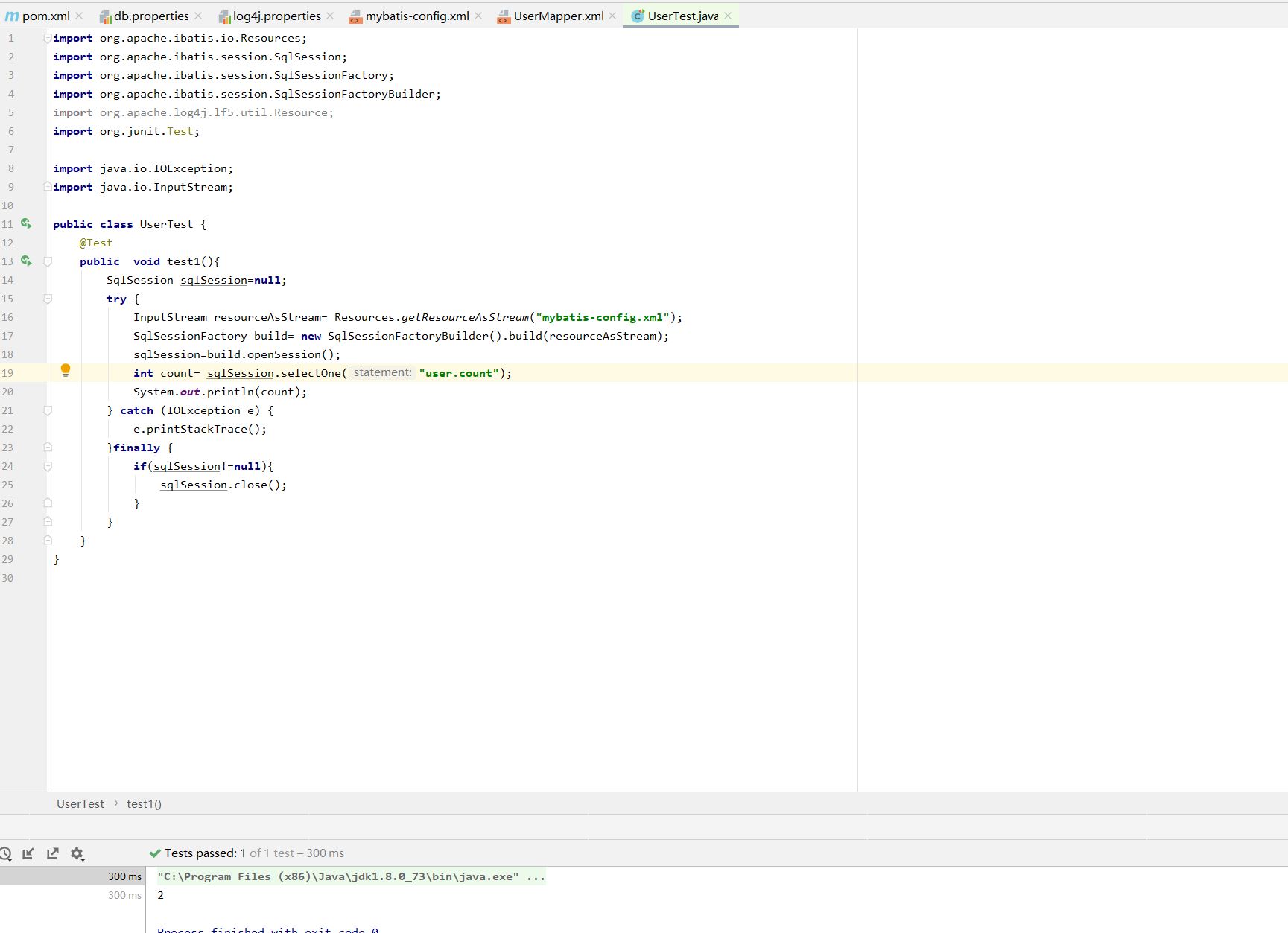Close the pom.xml tab
The image size is (1288, 933).
79,16
